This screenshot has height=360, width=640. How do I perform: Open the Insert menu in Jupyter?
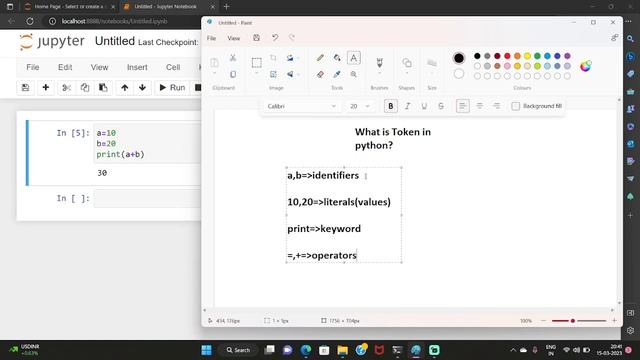[137, 67]
